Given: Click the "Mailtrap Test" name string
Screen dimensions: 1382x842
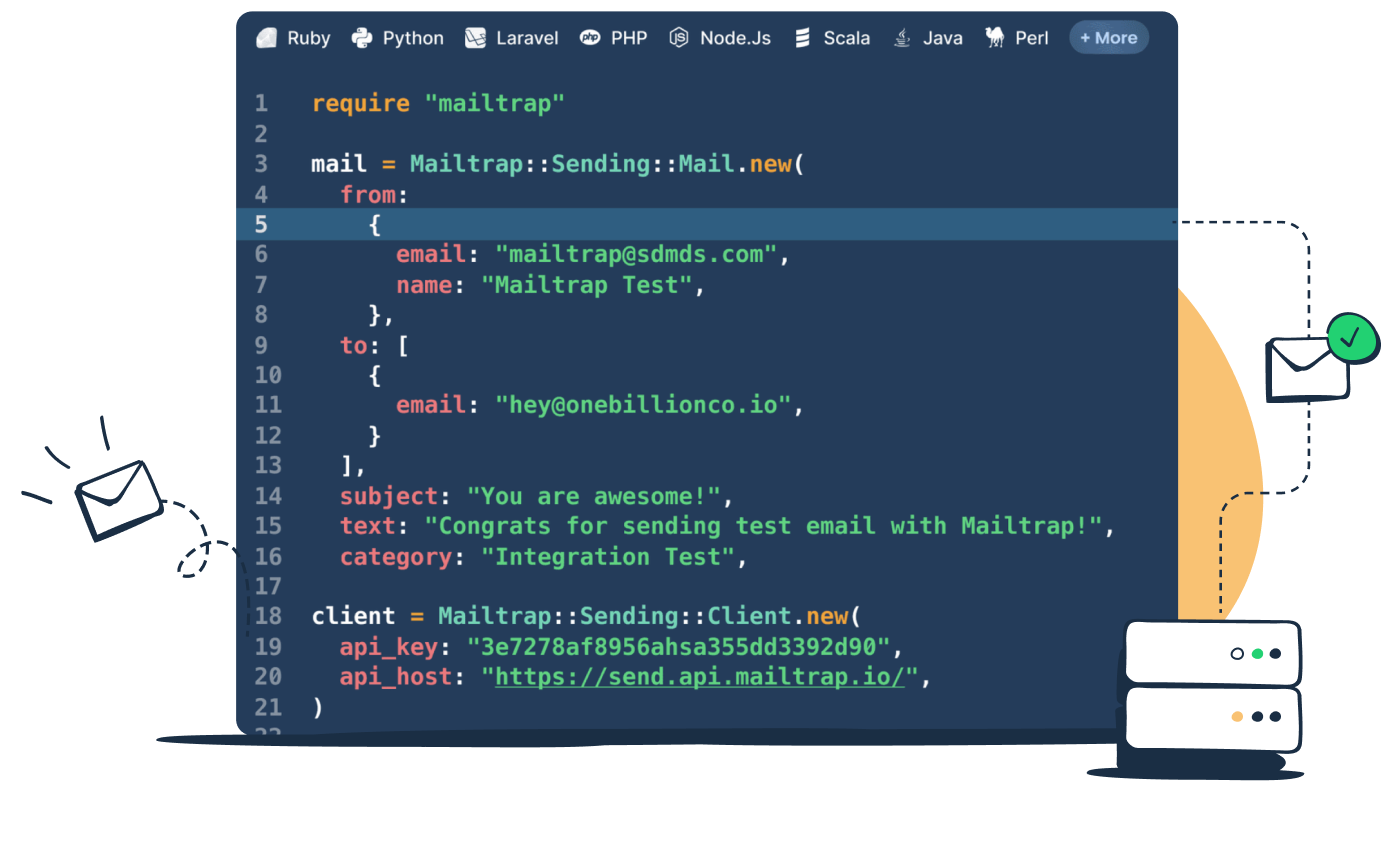Looking at the screenshot, I should (587, 285).
